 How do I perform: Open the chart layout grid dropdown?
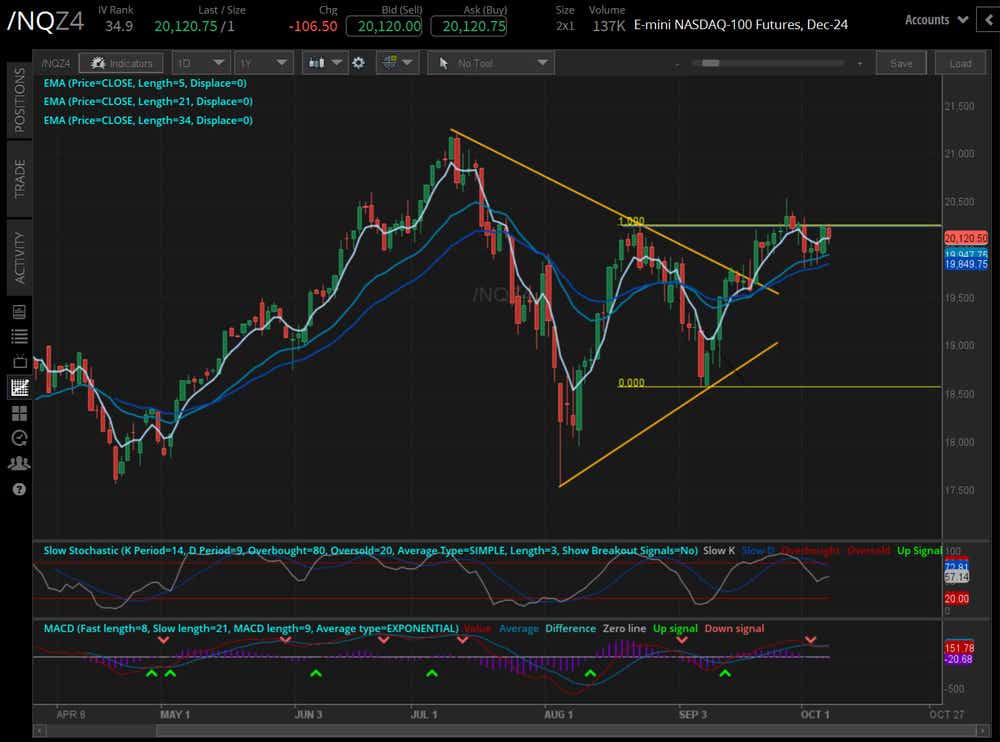click(397, 63)
